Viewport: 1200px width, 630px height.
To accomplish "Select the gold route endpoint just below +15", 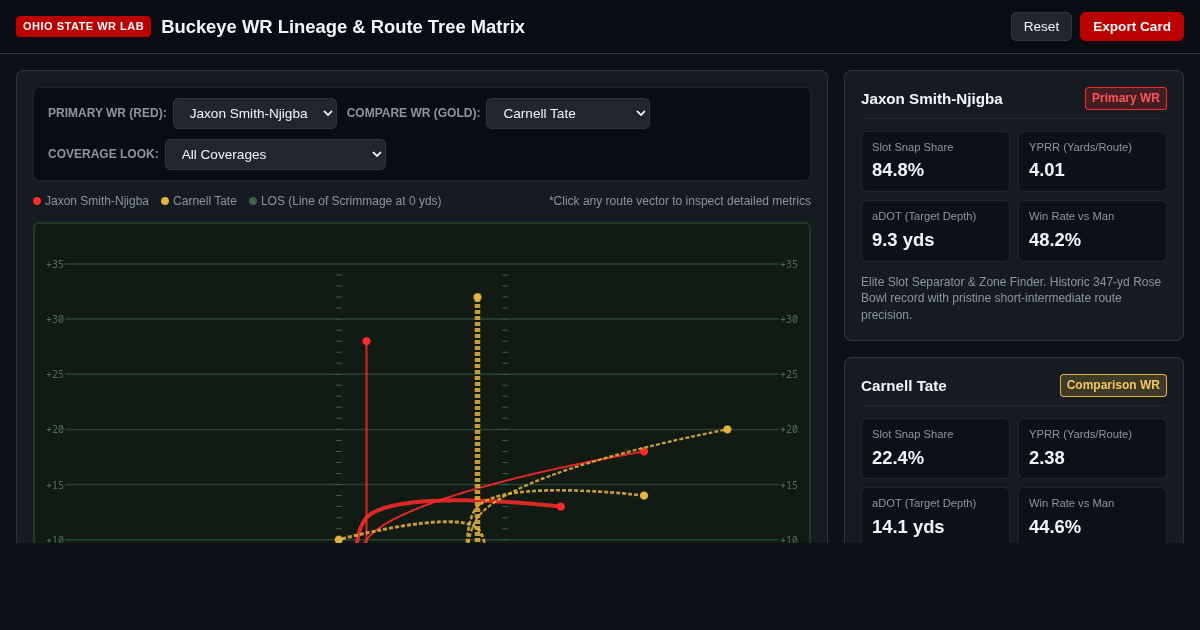I will point(644,495).
